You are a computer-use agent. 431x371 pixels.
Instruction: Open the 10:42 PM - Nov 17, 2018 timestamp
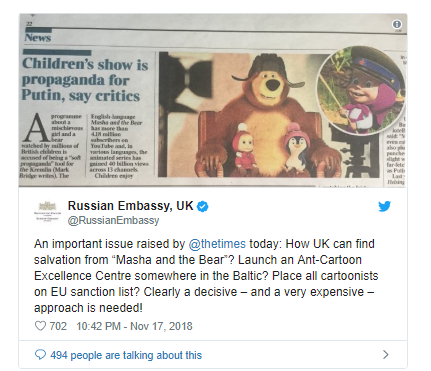[x=134, y=326]
